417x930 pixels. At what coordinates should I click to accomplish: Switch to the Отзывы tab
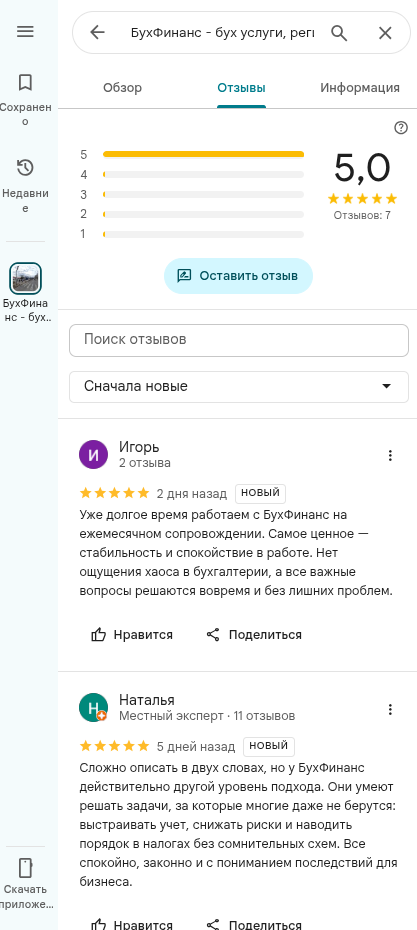[x=241, y=88]
